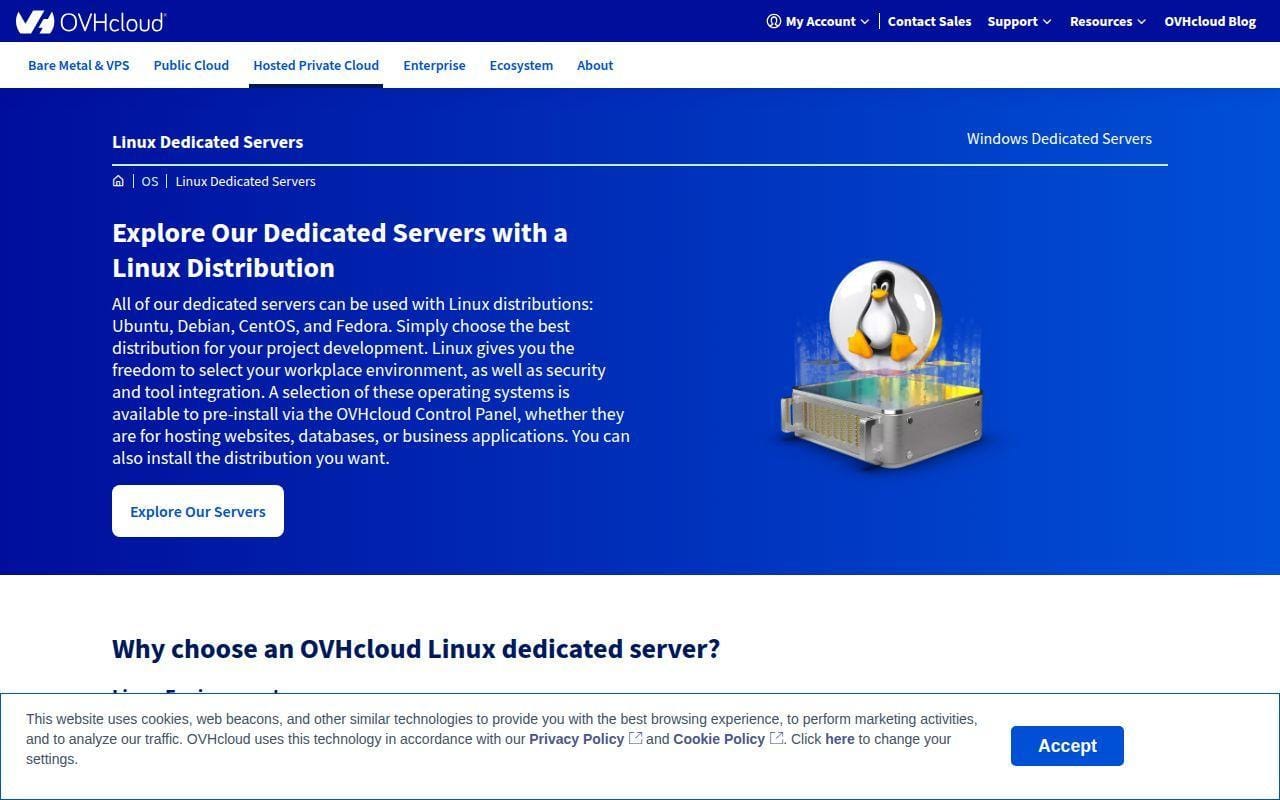Select the Linux Dedicated Servers tab
1280x800 pixels.
208,142
